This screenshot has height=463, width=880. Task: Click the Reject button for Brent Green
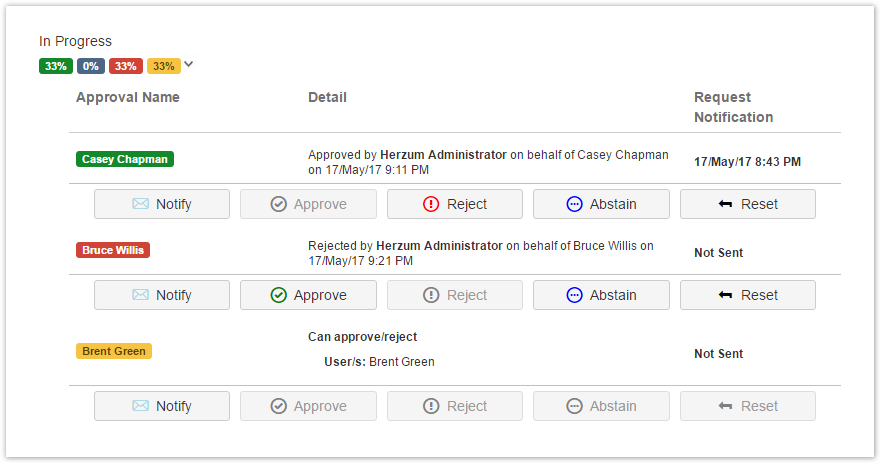[455, 406]
